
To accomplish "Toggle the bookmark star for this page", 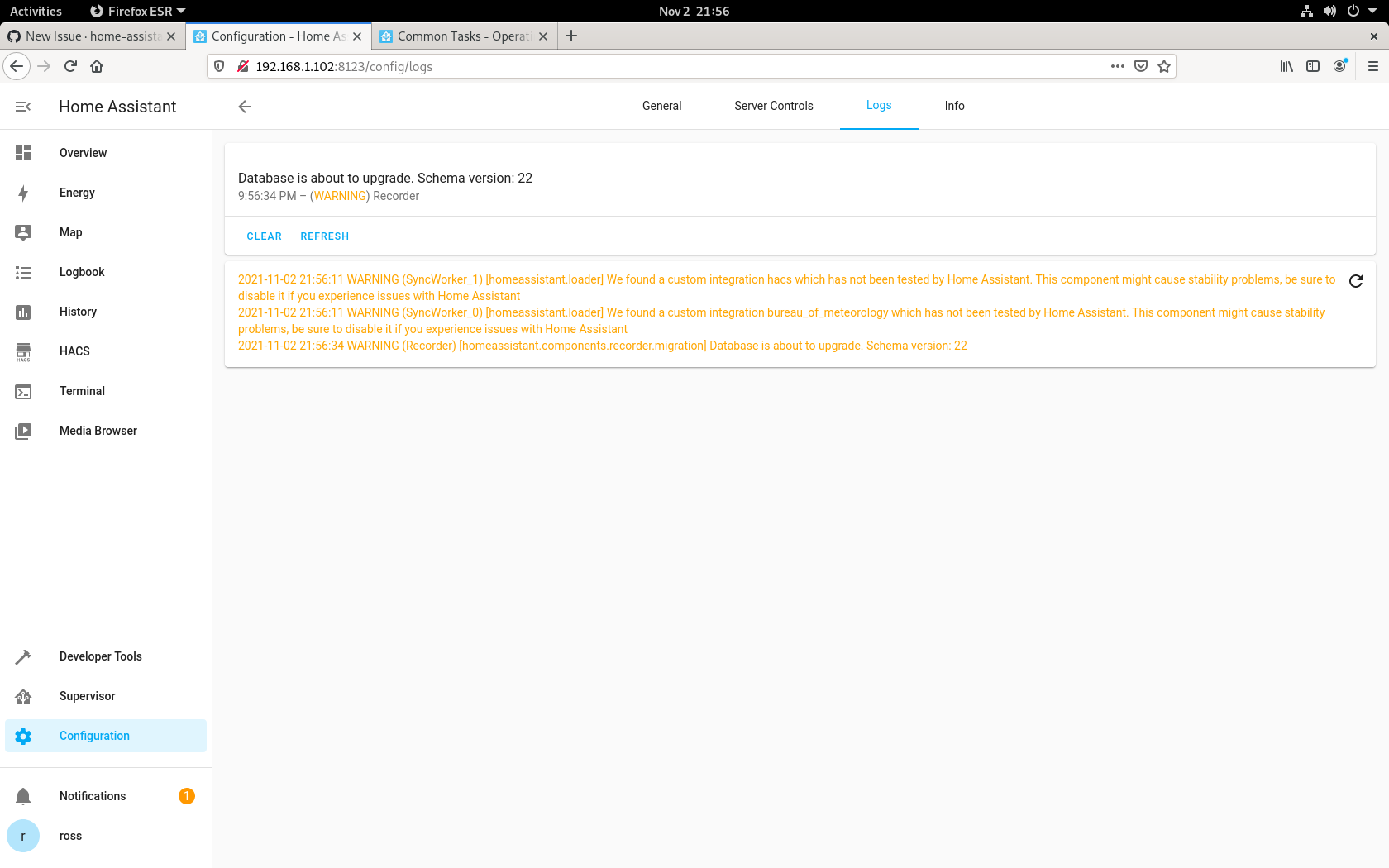I will tap(1165, 66).
